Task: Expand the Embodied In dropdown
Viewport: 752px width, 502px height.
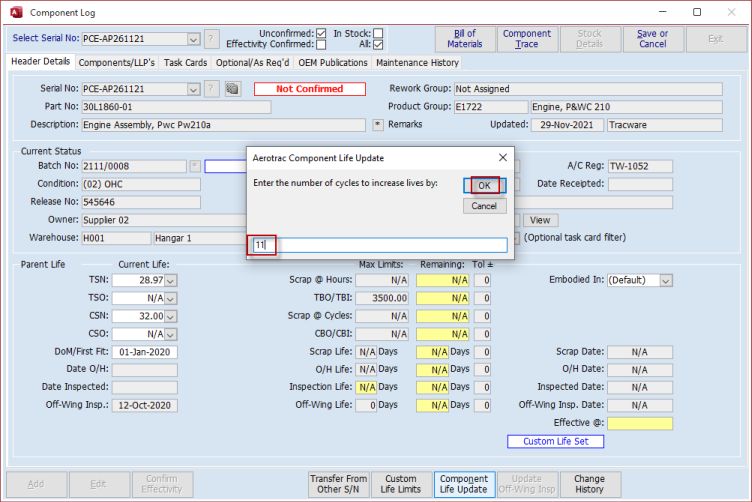Action: 666,280
